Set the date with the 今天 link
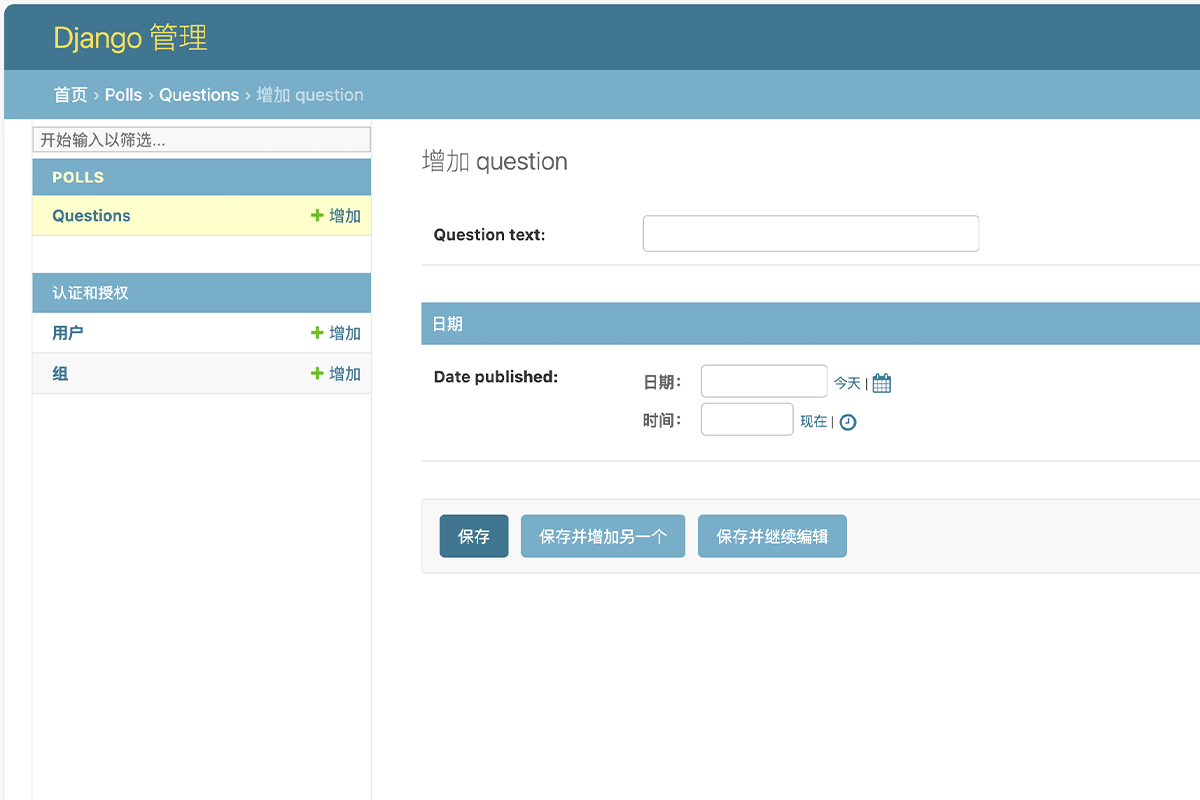The height and width of the screenshot is (800, 1200). [x=847, y=383]
